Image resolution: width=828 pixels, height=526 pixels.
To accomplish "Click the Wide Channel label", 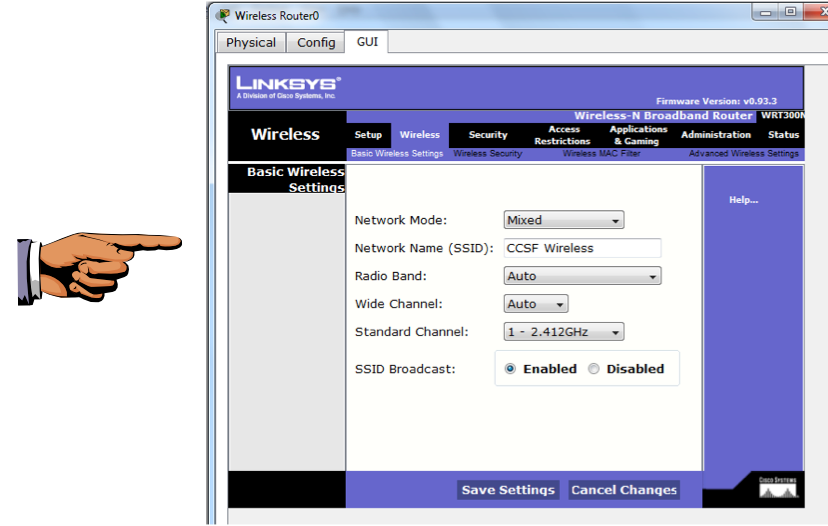I will [x=399, y=304].
